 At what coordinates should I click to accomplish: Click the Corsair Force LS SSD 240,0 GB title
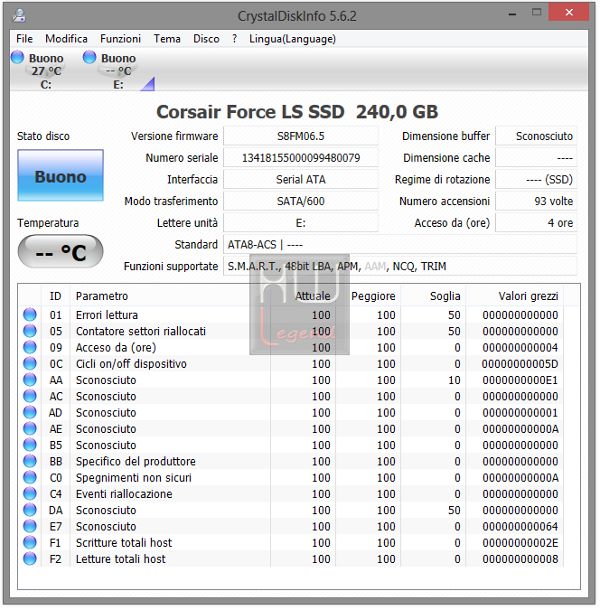(x=297, y=112)
